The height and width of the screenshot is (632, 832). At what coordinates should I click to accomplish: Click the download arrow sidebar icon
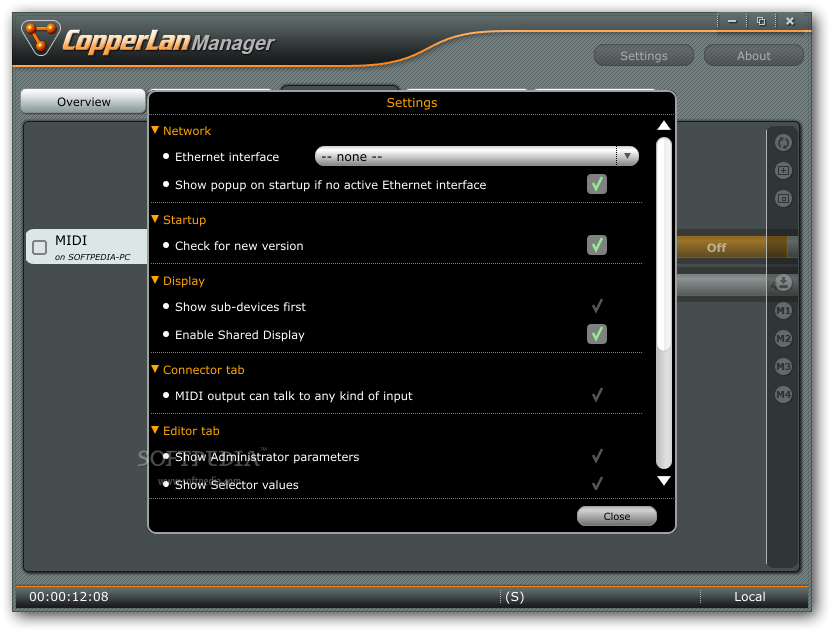click(x=783, y=282)
